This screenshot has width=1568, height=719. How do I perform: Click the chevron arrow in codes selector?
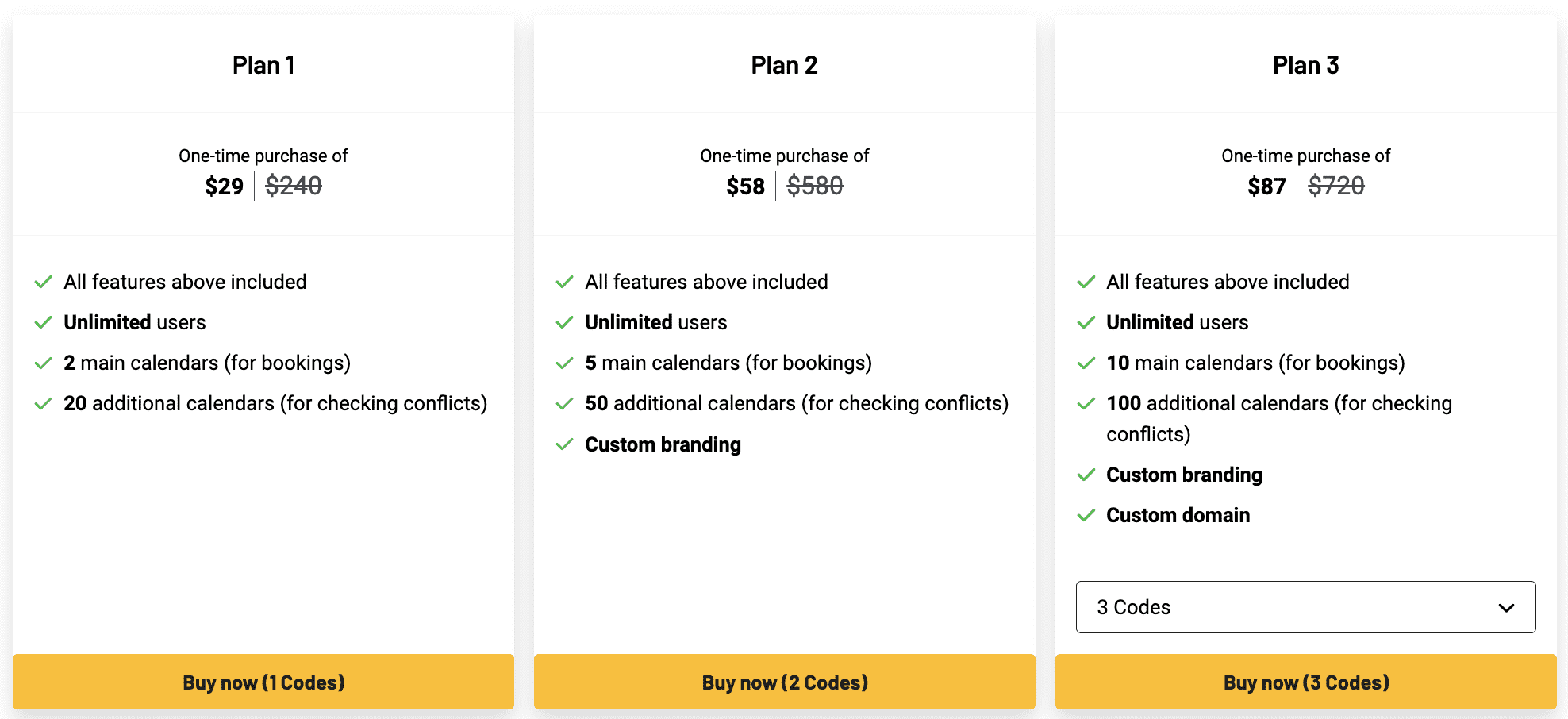click(1506, 608)
